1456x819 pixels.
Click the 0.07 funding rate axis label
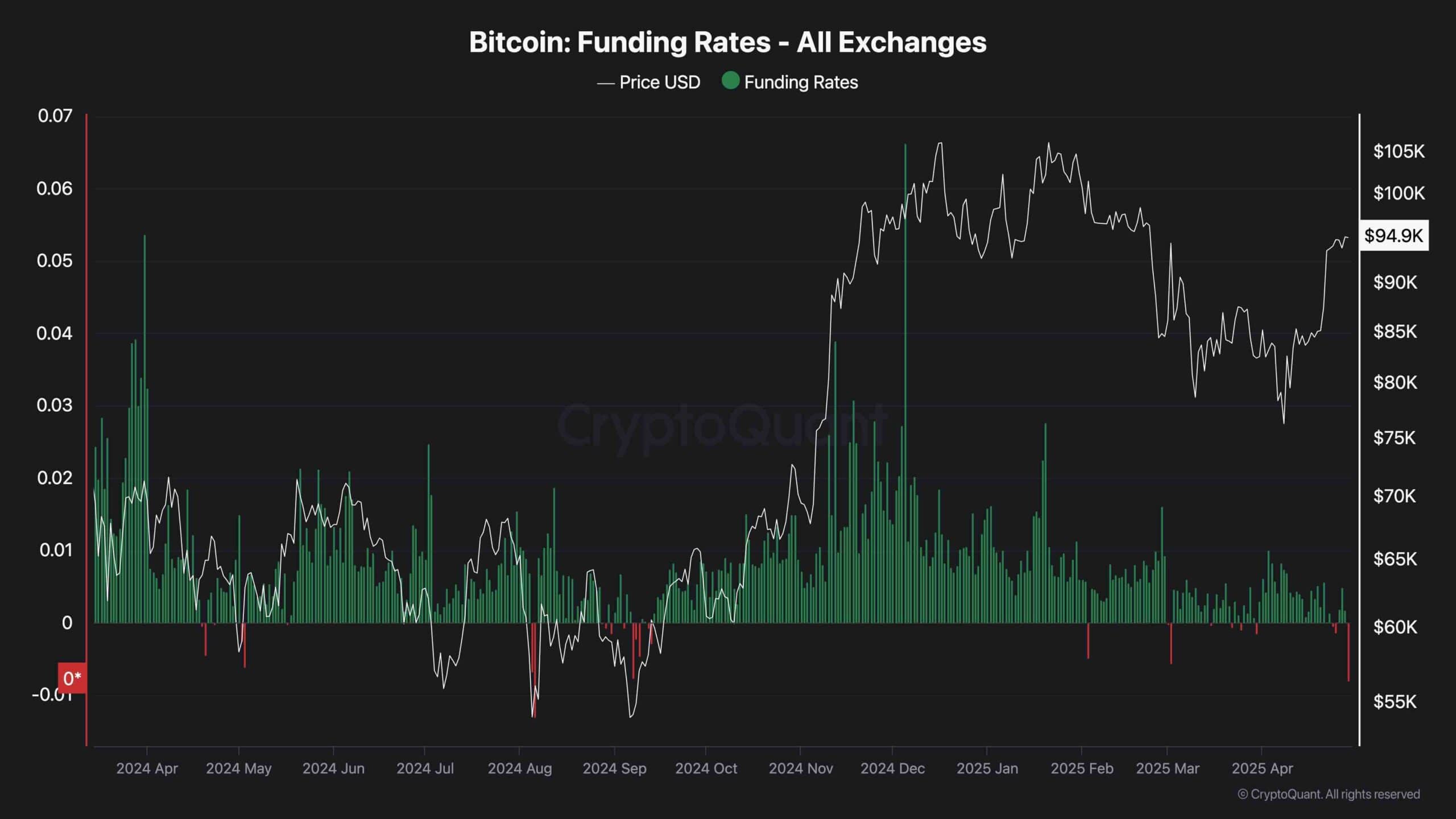pos(55,116)
